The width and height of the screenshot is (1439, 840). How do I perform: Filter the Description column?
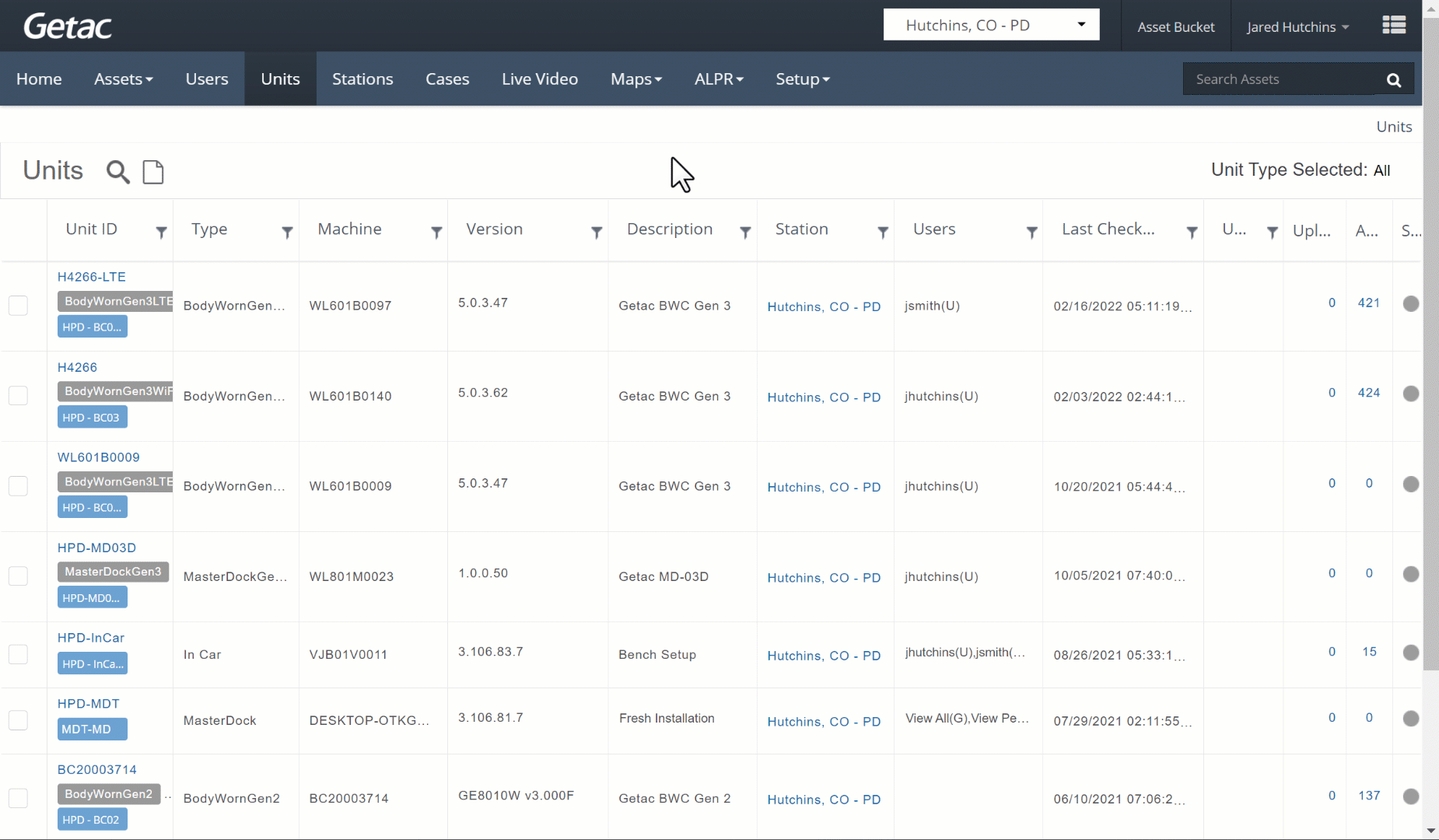tap(745, 232)
